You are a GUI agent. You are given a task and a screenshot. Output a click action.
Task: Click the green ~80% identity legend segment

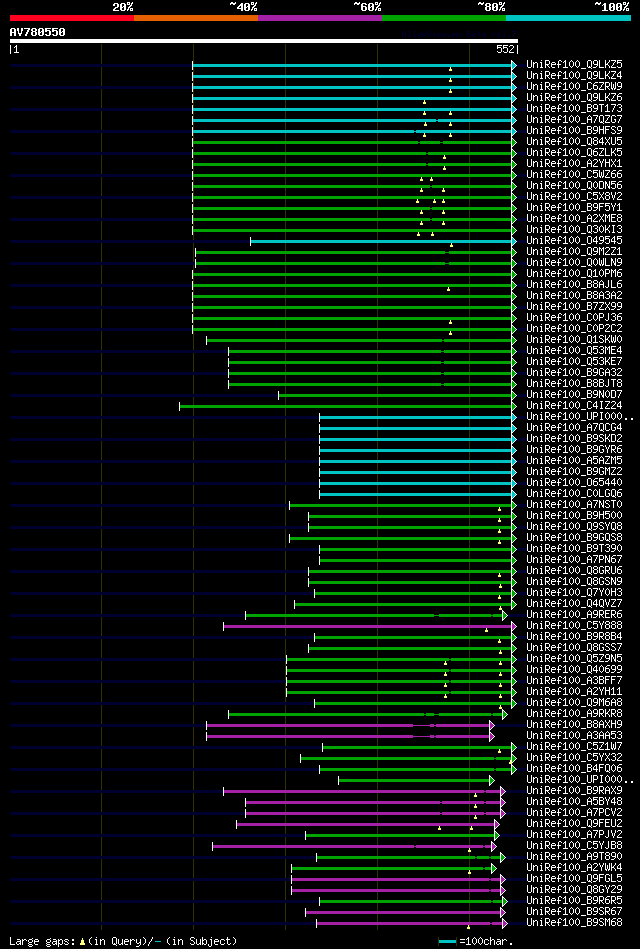pos(444,18)
